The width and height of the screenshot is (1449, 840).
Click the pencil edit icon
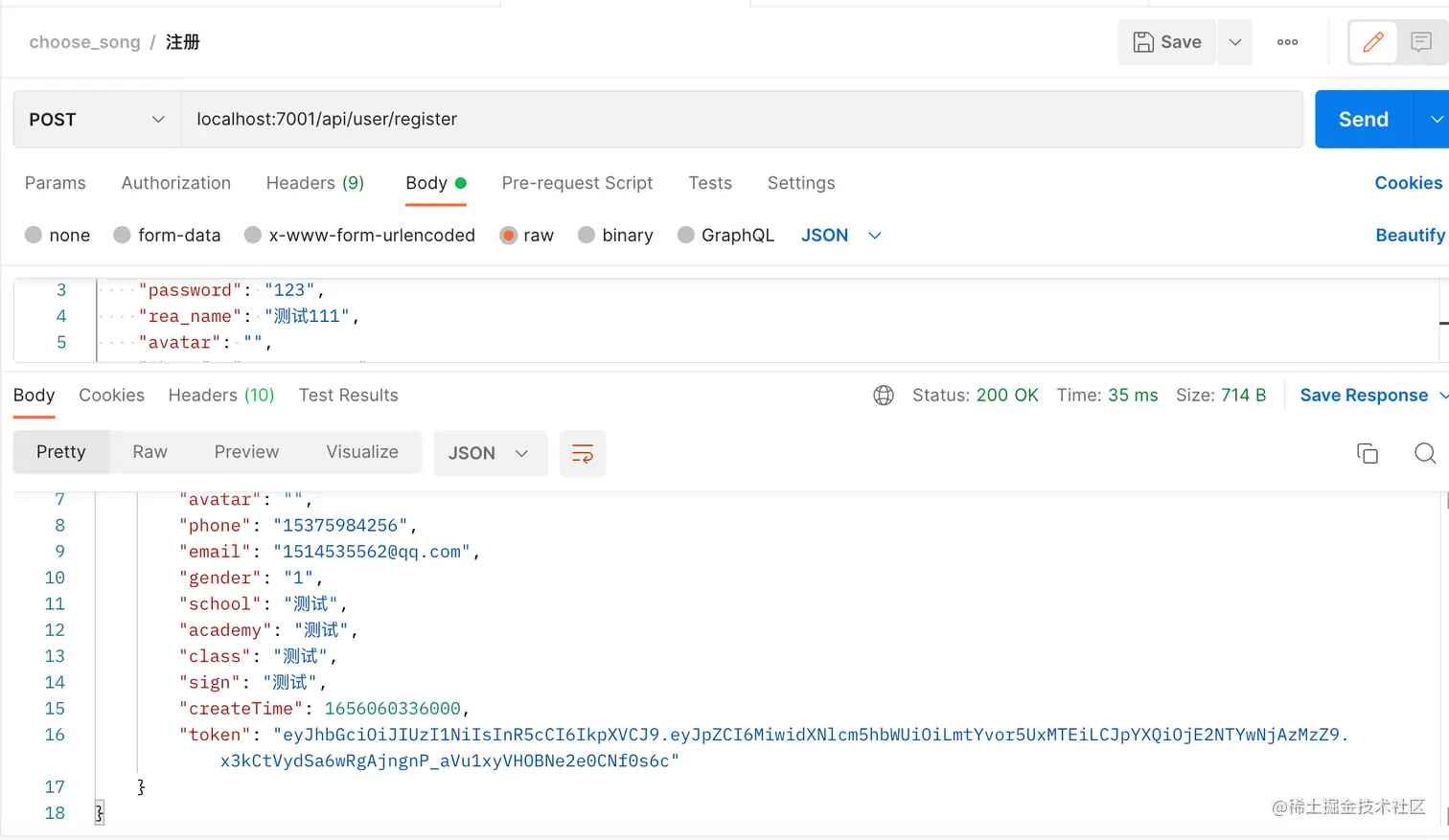click(x=1372, y=42)
